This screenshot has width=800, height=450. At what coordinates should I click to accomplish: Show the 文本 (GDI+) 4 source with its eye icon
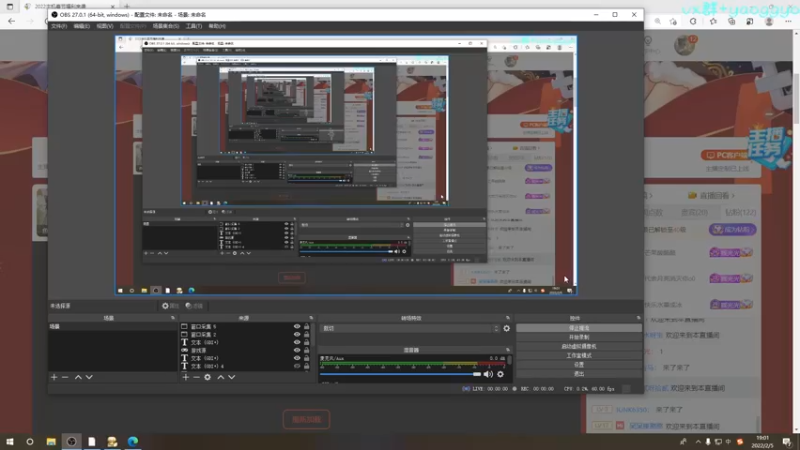point(297,366)
